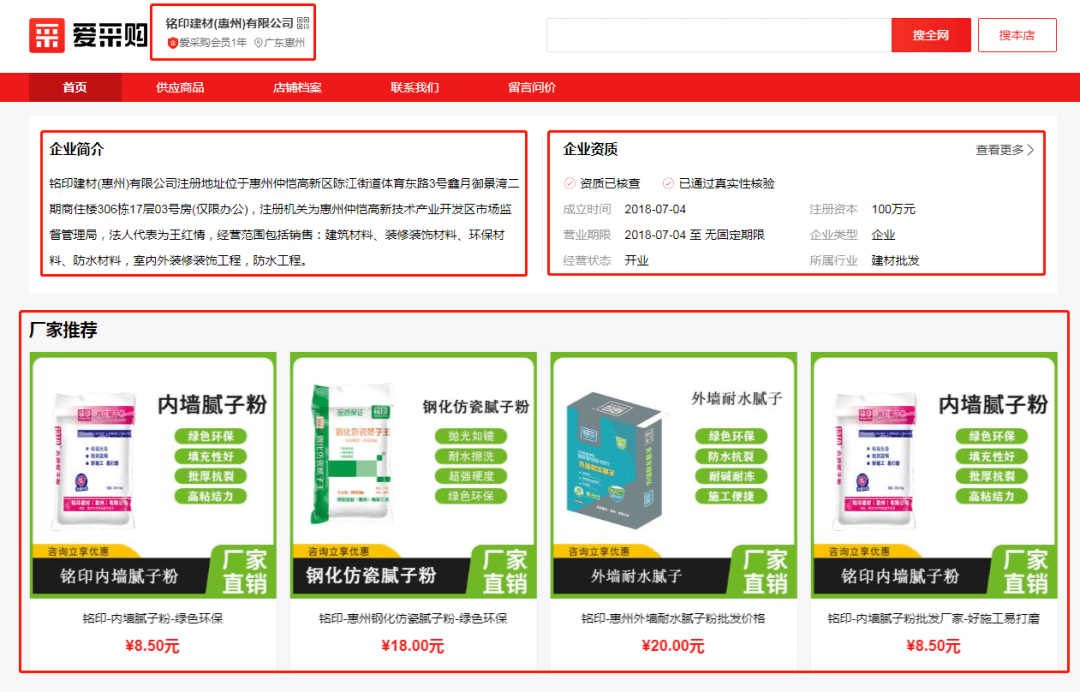The width and height of the screenshot is (1080, 692).
Task: Click the 爱采购会员1年 text
Action: [x=213, y=43]
